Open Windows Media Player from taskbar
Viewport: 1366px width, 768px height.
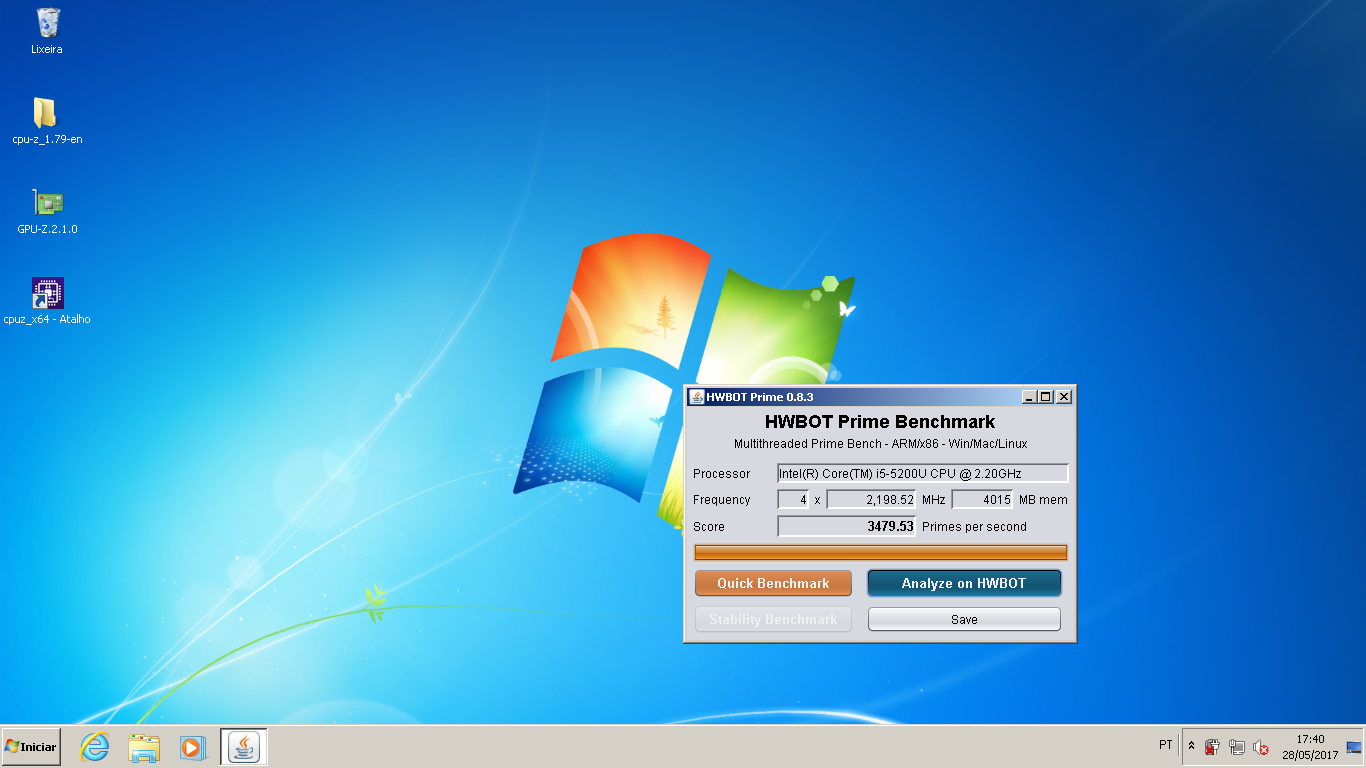(192, 747)
